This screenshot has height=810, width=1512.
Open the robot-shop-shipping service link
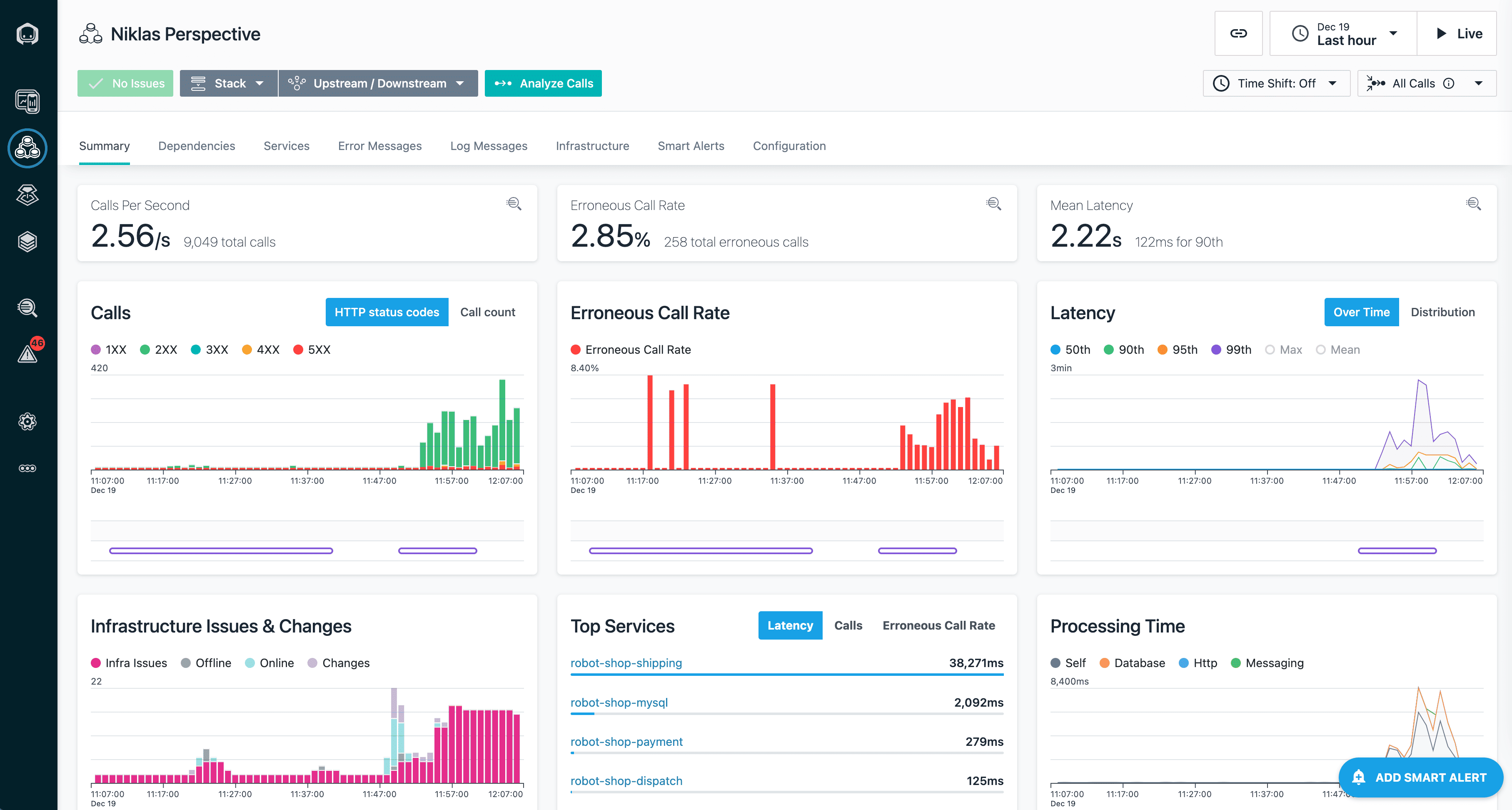(626, 662)
